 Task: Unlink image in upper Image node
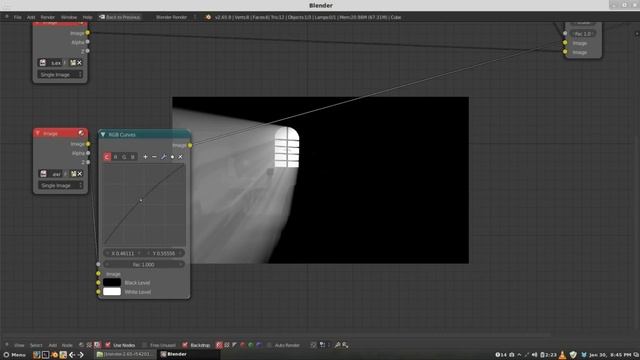(x=80, y=63)
